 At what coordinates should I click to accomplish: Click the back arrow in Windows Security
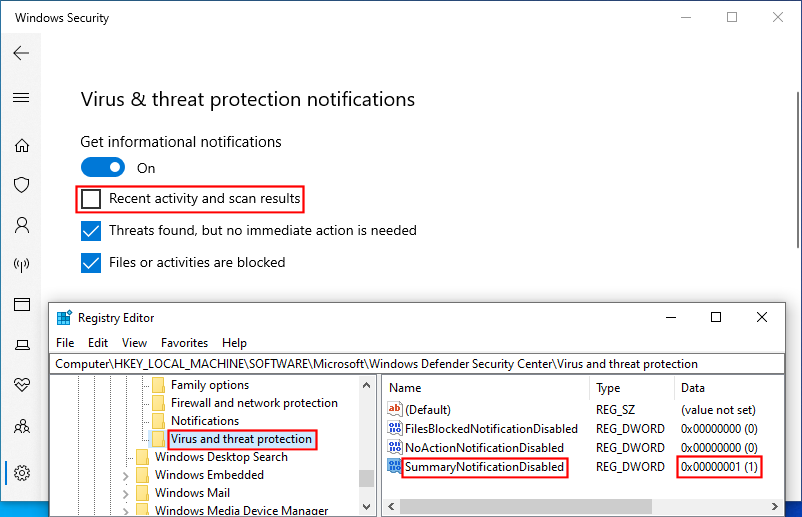coord(21,54)
